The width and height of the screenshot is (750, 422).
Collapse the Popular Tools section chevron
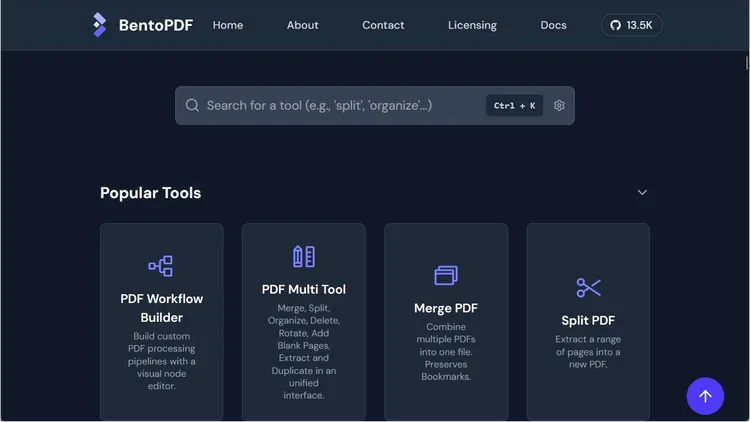[642, 192]
